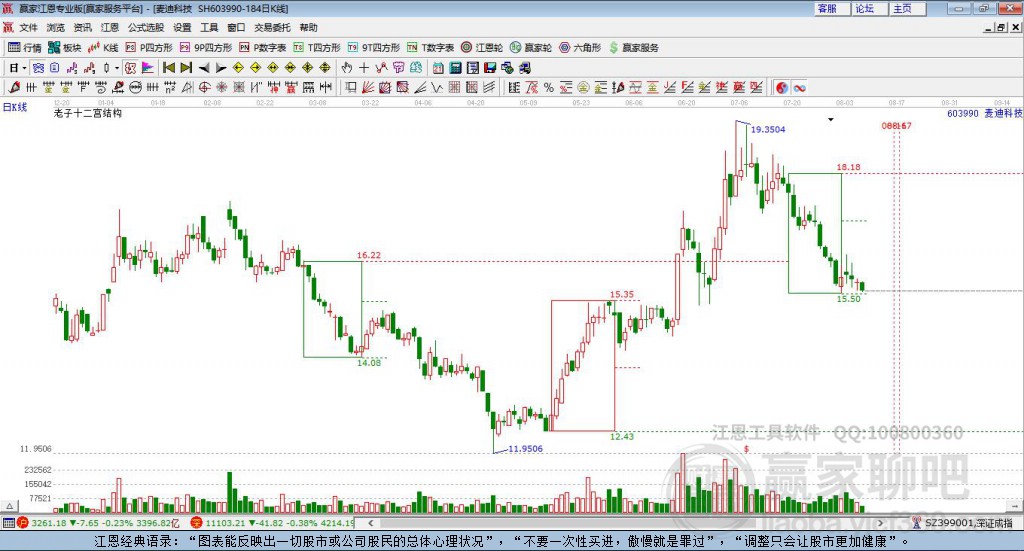
Task: Open the T数字表 time table
Action: [430, 48]
